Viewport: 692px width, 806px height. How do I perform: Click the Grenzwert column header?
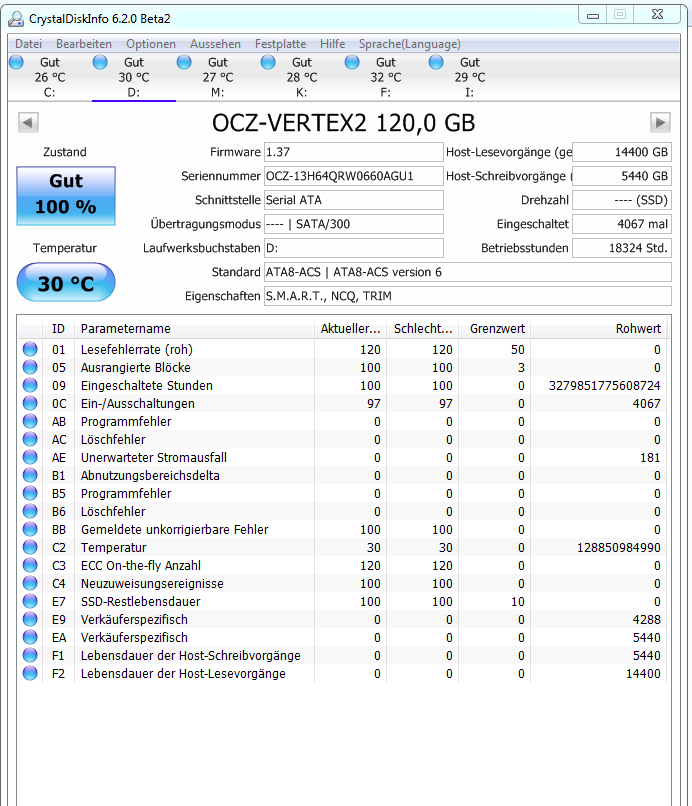495,328
